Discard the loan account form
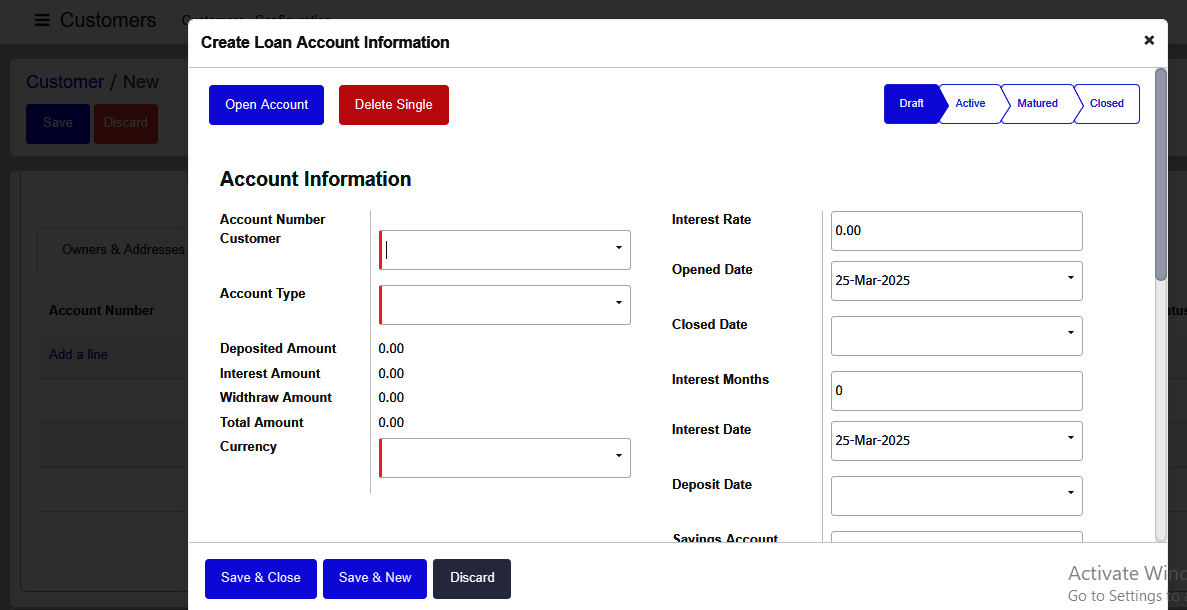This screenshot has height=610, width=1187. click(x=471, y=578)
